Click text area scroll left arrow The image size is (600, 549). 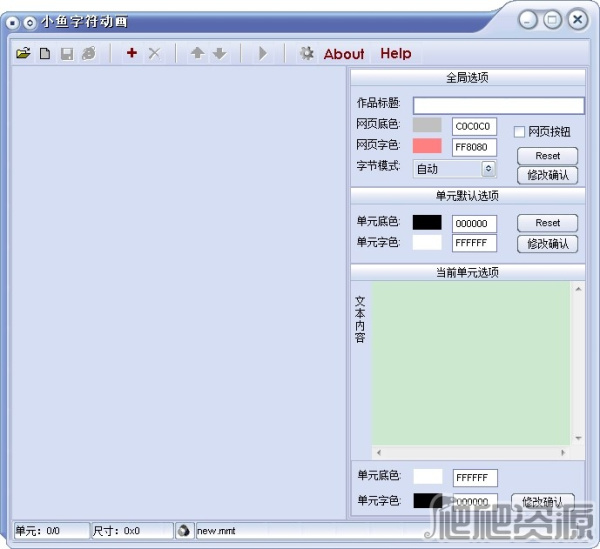point(378,453)
